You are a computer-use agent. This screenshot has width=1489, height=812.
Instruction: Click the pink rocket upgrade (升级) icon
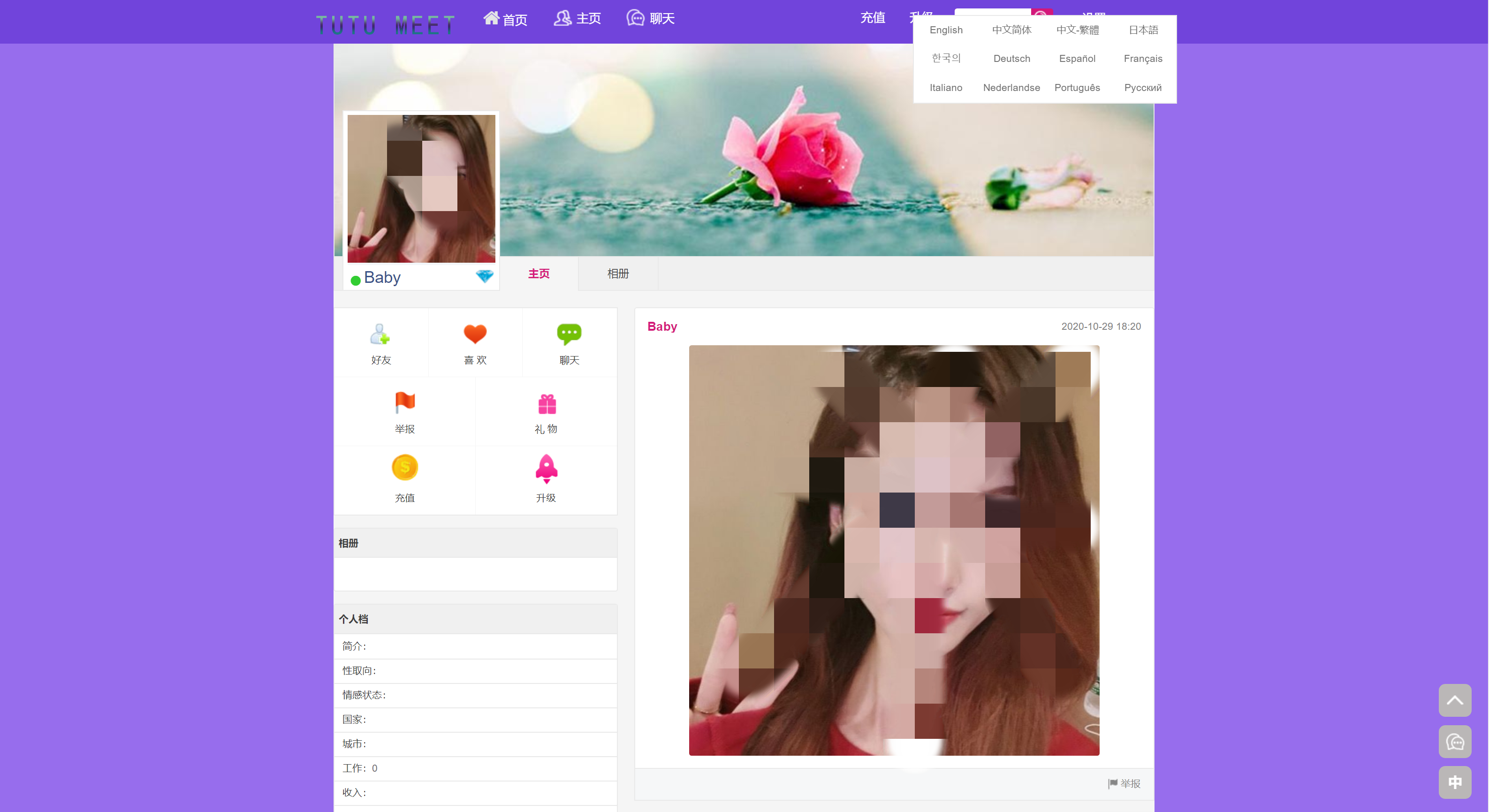pos(546,469)
